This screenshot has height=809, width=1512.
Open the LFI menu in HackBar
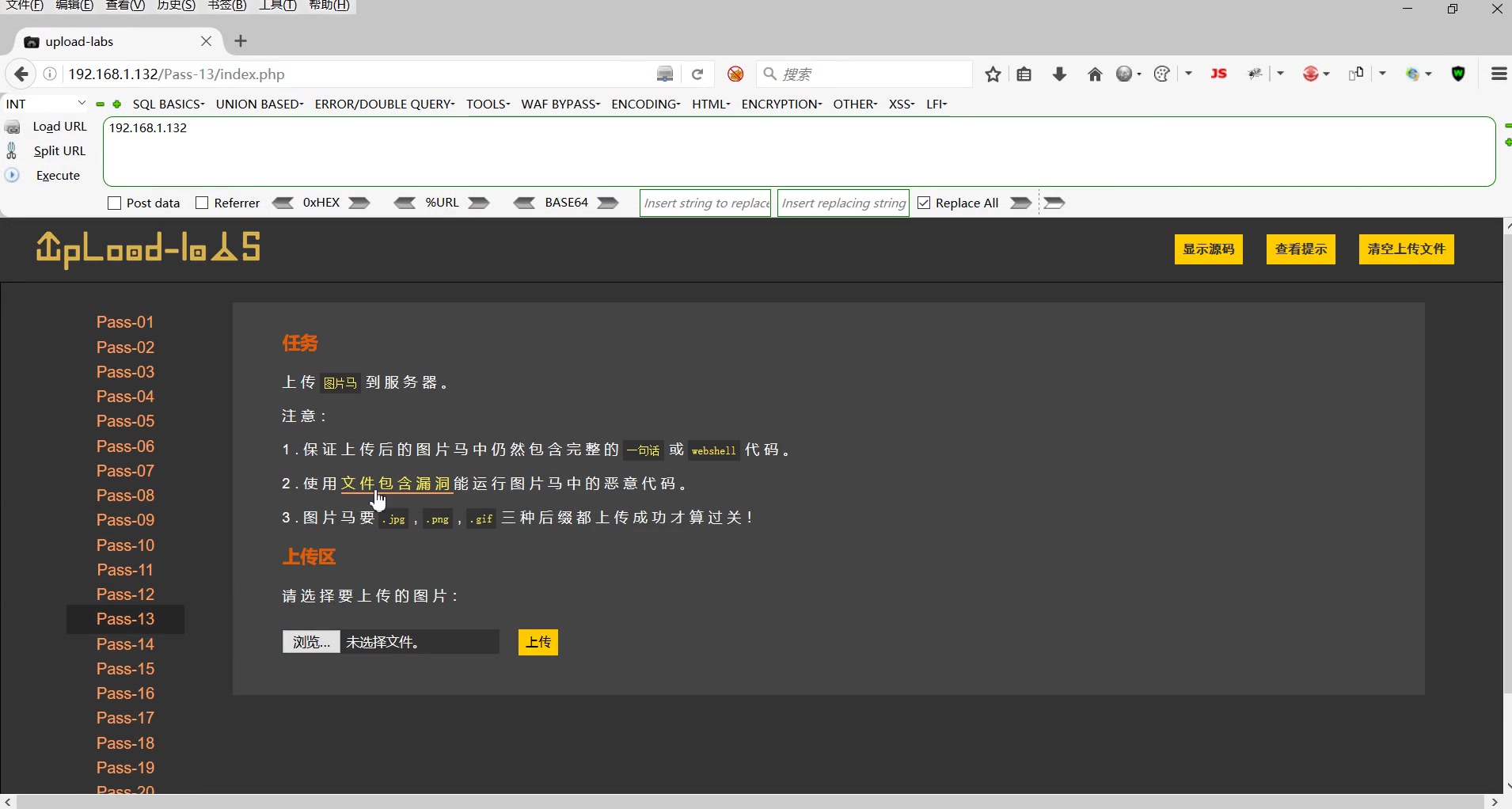(936, 104)
